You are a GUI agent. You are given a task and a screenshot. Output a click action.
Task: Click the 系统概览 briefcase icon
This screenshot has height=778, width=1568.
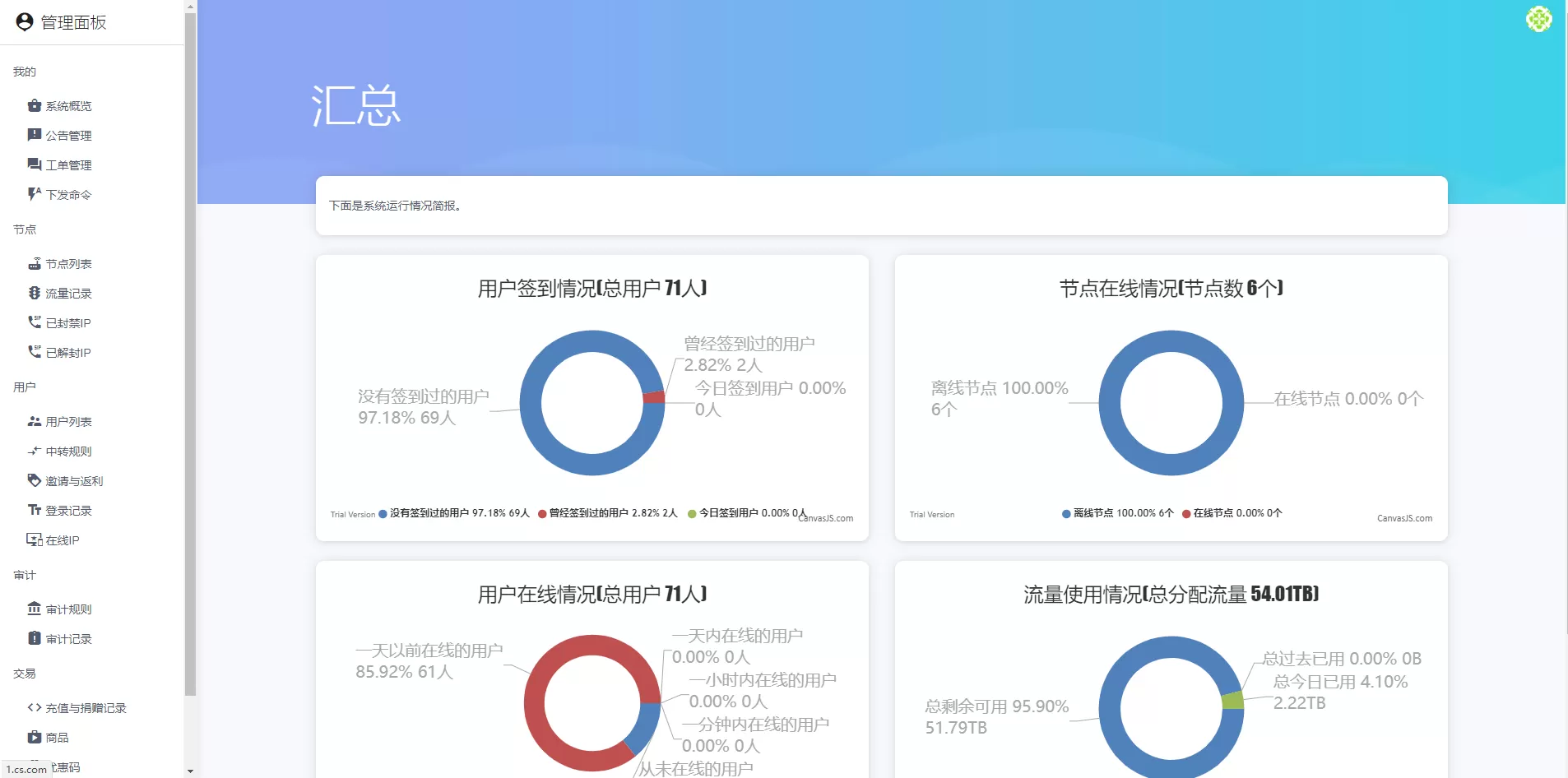point(34,105)
